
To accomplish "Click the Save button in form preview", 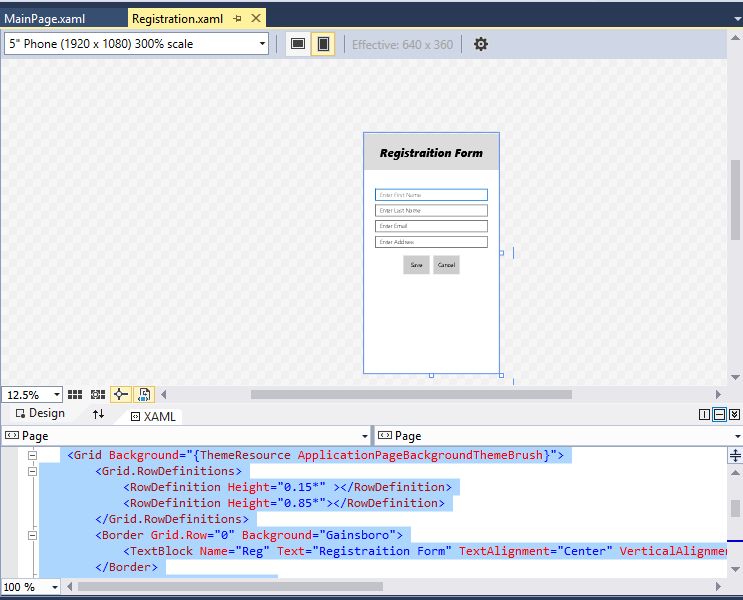I will (416, 265).
